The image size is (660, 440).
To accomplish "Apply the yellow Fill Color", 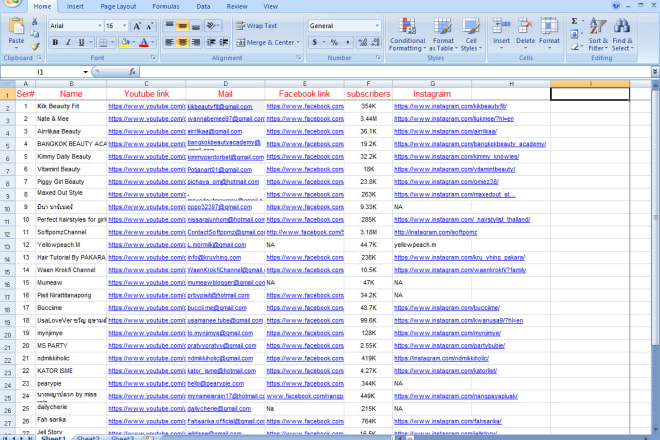I will pyautogui.click(x=125, y=43).
